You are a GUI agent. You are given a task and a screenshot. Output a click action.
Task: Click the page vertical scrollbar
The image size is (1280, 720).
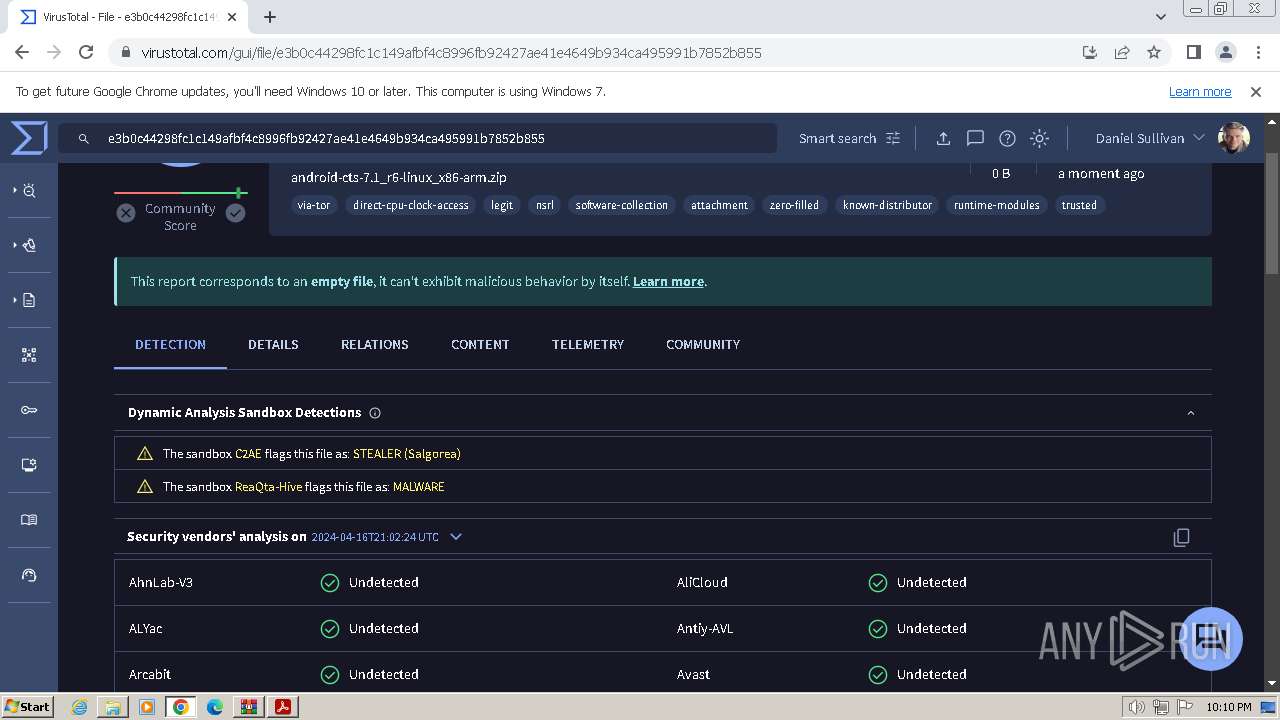(1272, 213)
